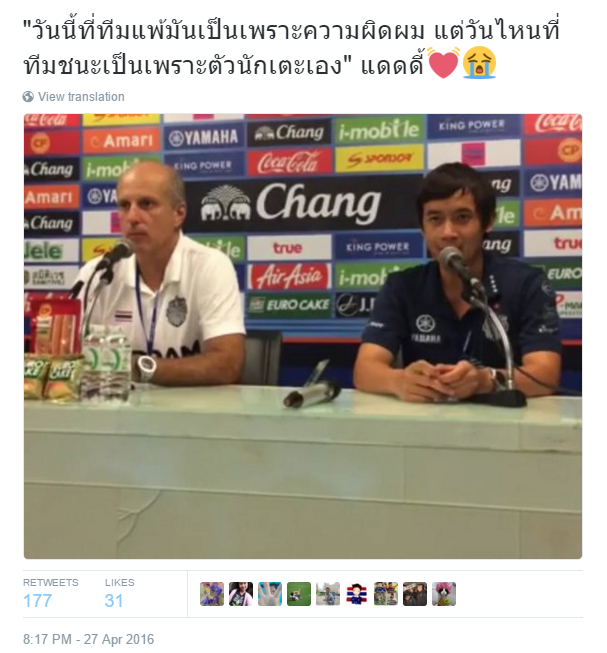Viewport: 607px width, 653px height.
Task: Select avatar of two people in dark jackets
Action: (415, 594)
